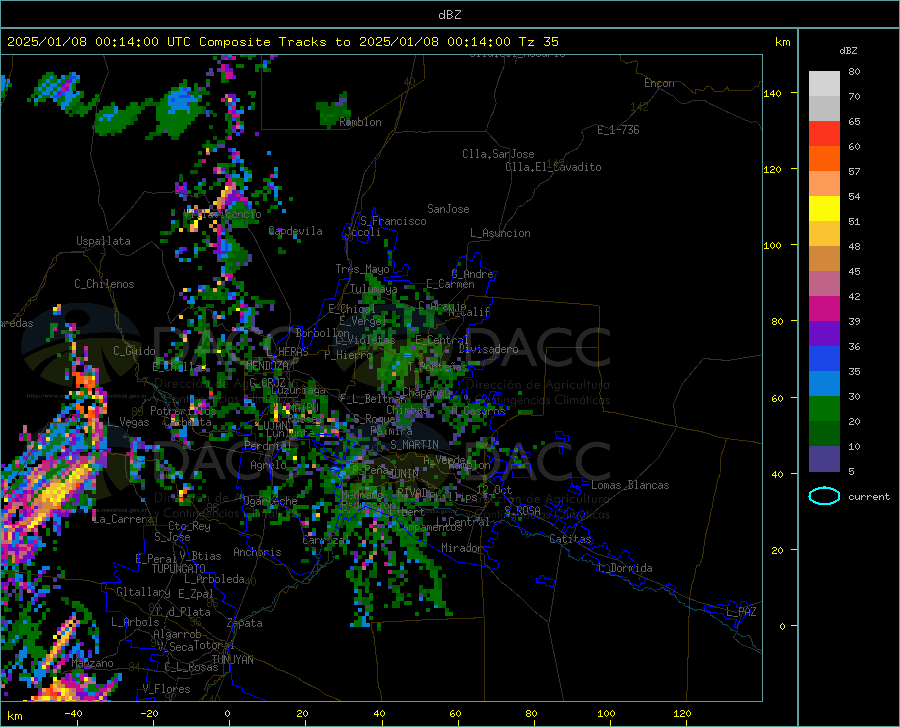Click the Gltallary map label
The height and width of the screenshot is (727, 900).
143,592
